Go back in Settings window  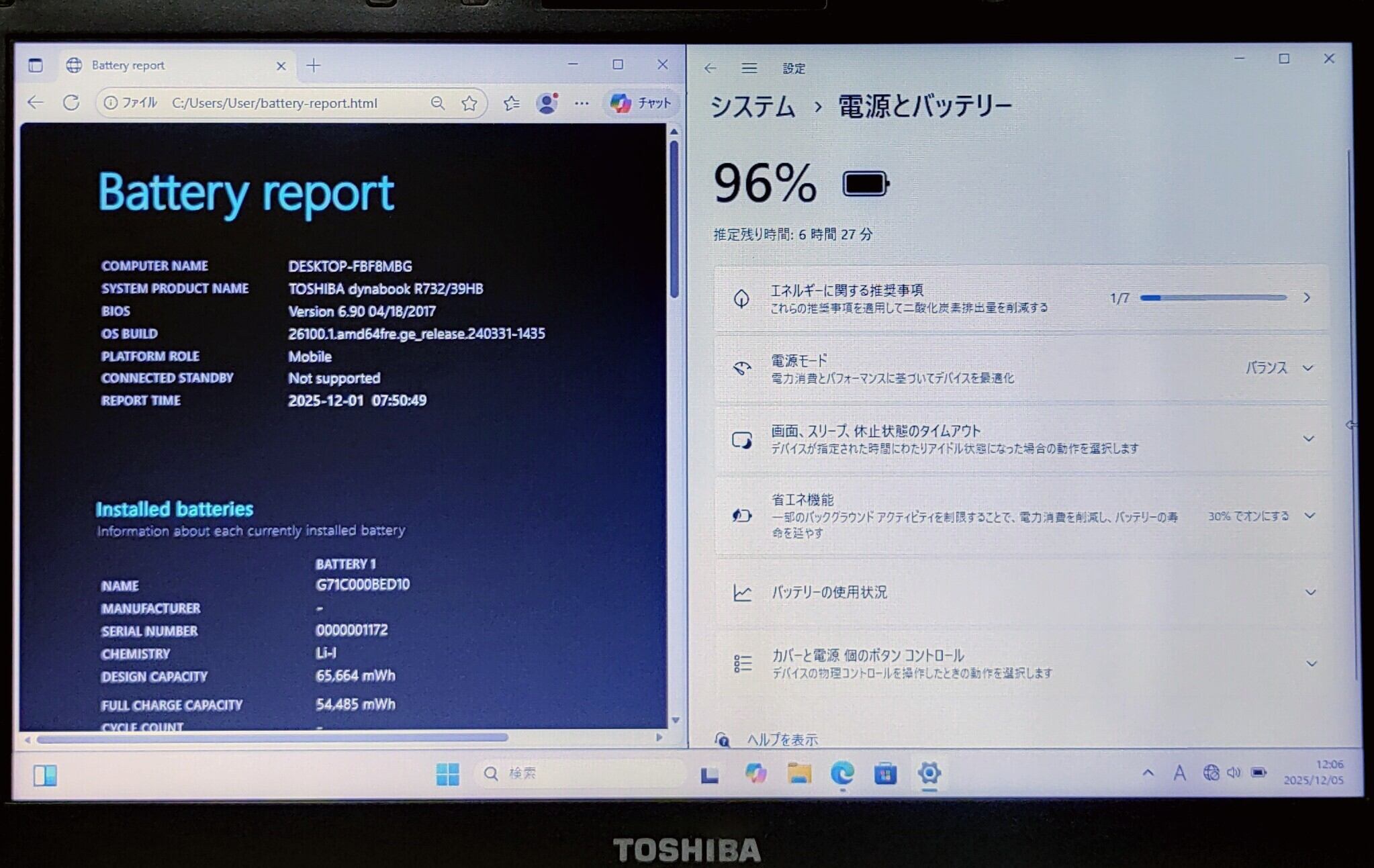711,68
